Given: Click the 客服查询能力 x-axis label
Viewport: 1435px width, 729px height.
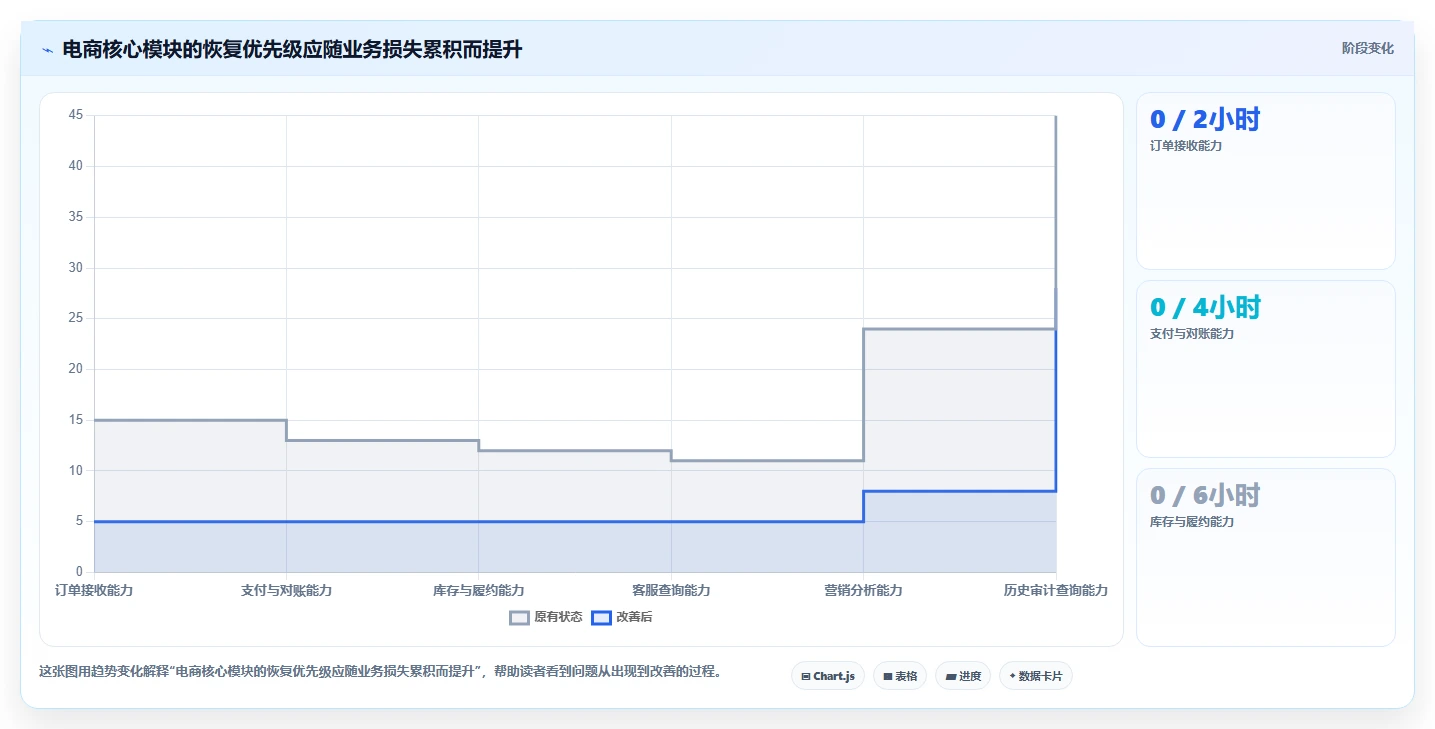Looking at the screenshot, I should [671, 591].
